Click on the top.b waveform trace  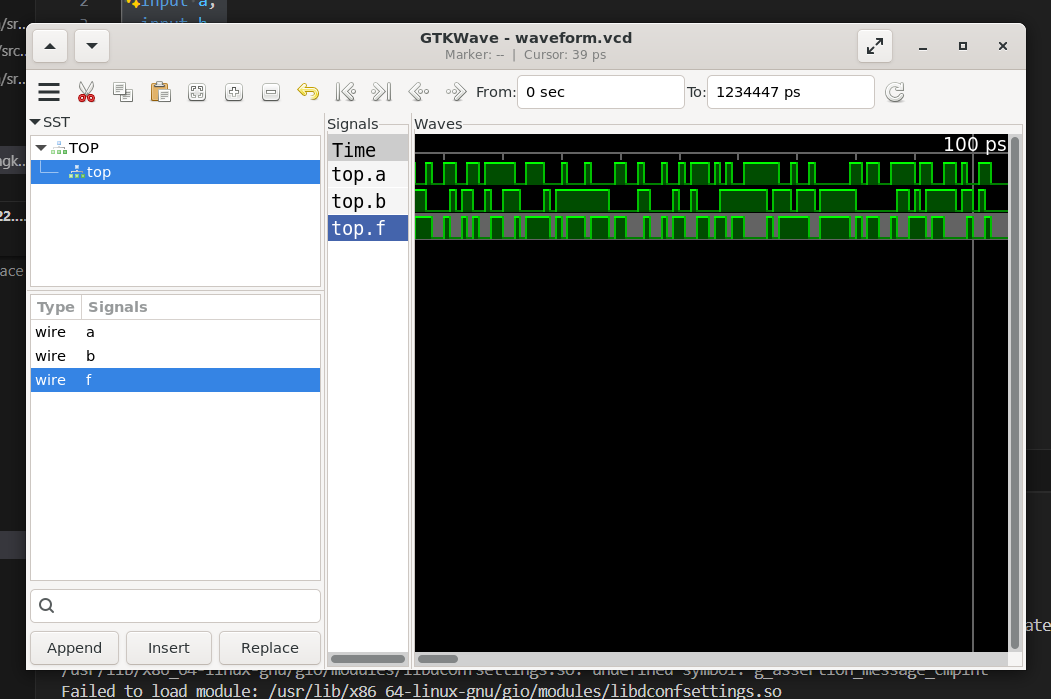click(x=711, y=200)
